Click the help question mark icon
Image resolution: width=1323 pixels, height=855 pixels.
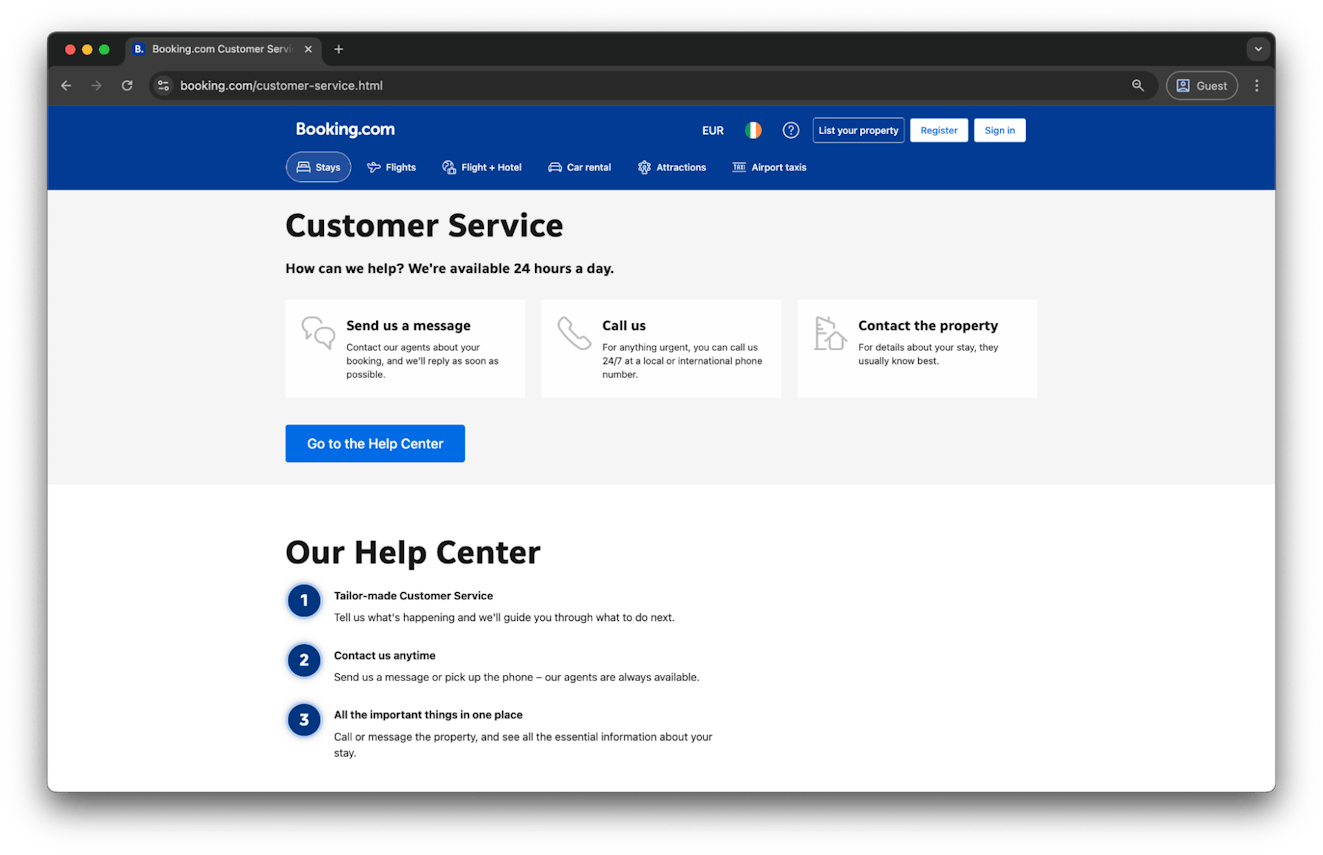click(x=791, y=130)
